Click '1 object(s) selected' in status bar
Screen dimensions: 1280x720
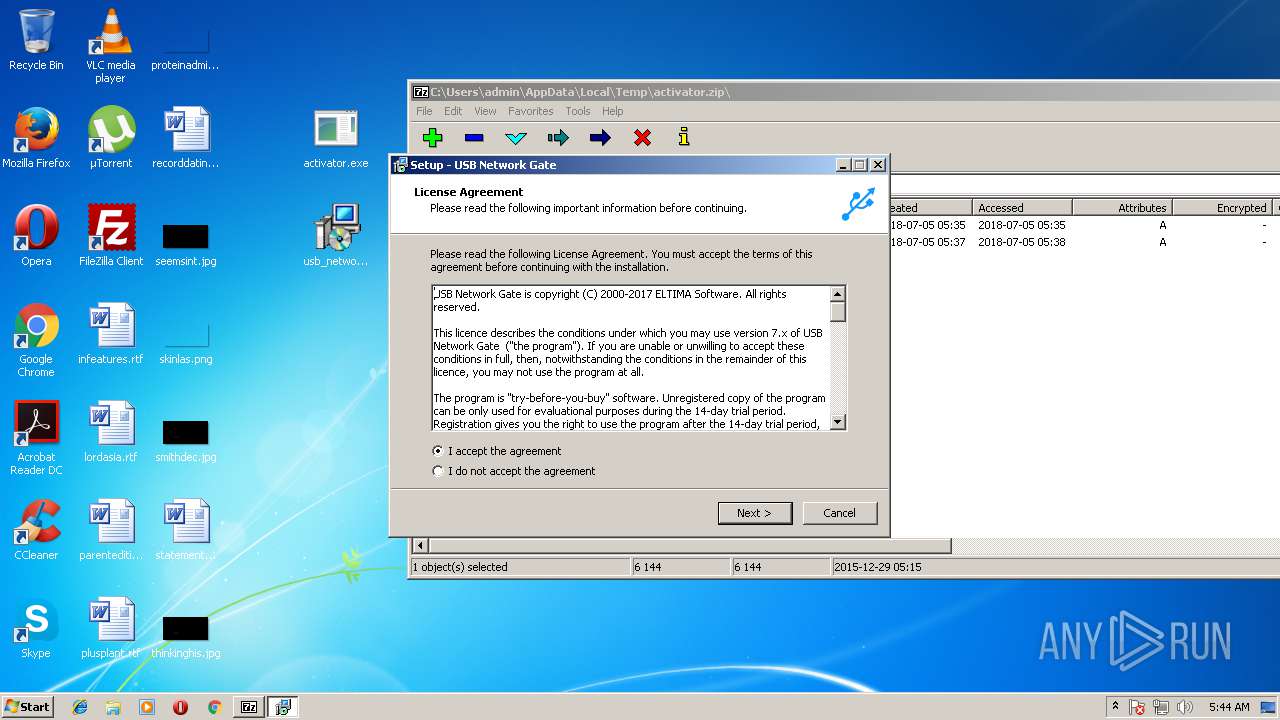460,567
